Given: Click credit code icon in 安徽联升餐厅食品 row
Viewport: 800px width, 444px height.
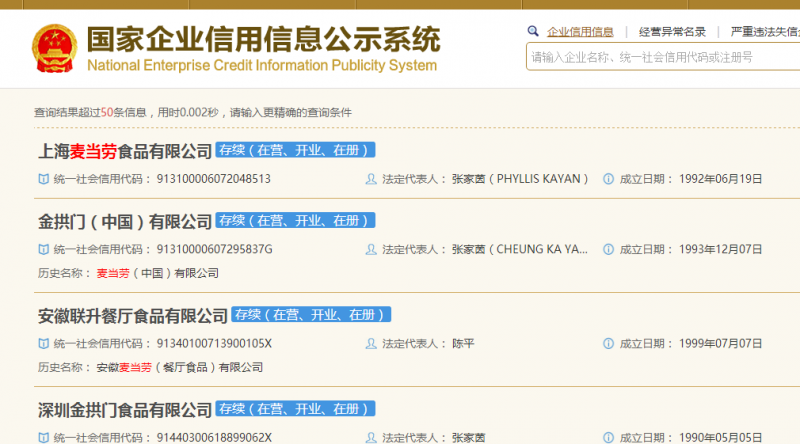Looking at the screenshot, I should tap(42, 343).
